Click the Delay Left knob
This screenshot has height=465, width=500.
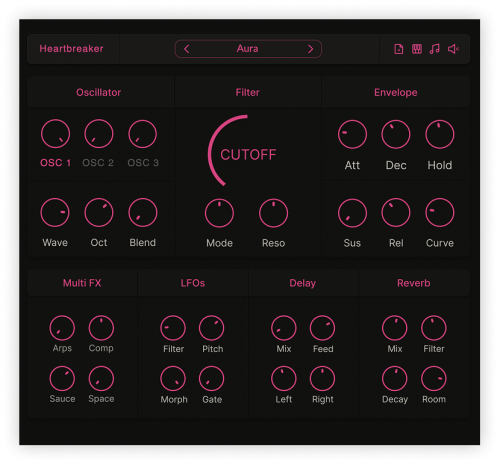click(284, 379)
